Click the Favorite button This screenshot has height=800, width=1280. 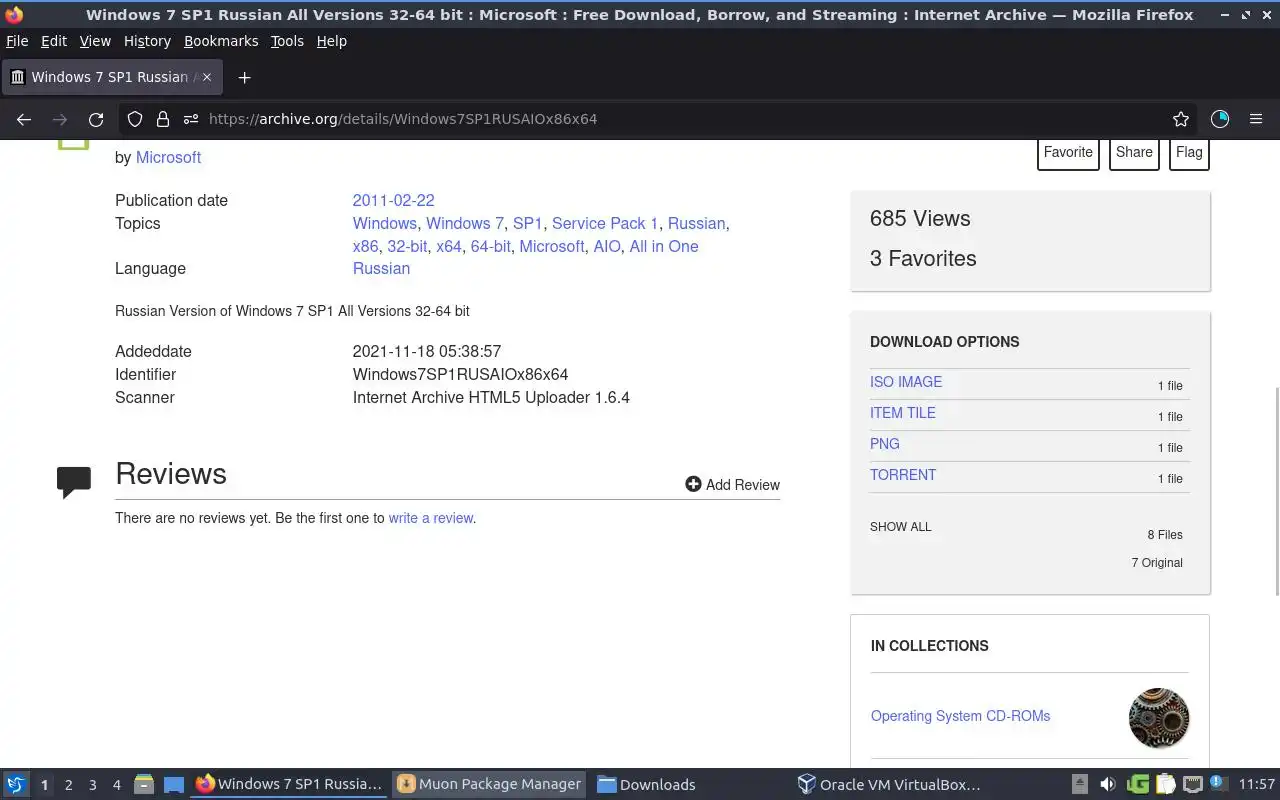tap(1068, 153)
